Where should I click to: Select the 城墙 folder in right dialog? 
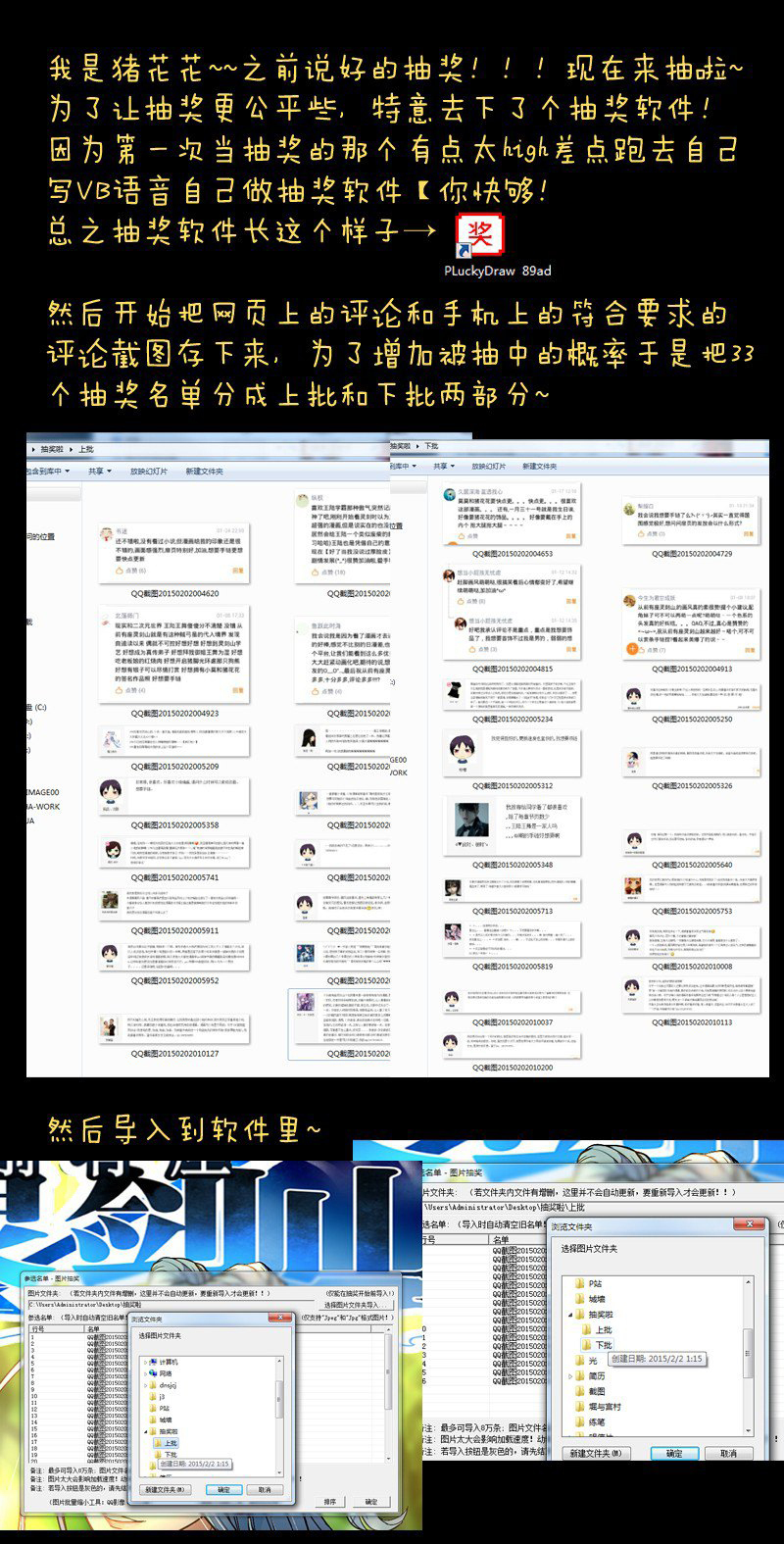tap(597, 1299)
